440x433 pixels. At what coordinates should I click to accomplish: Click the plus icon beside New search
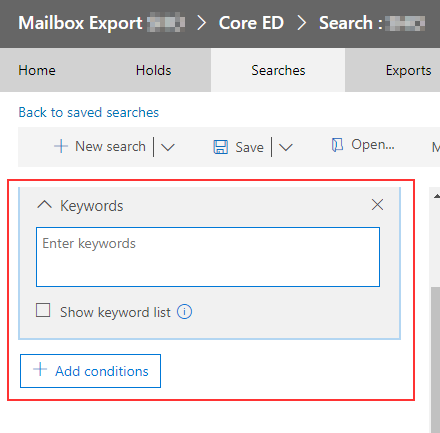pyautogui.click(x=61, y=146)
